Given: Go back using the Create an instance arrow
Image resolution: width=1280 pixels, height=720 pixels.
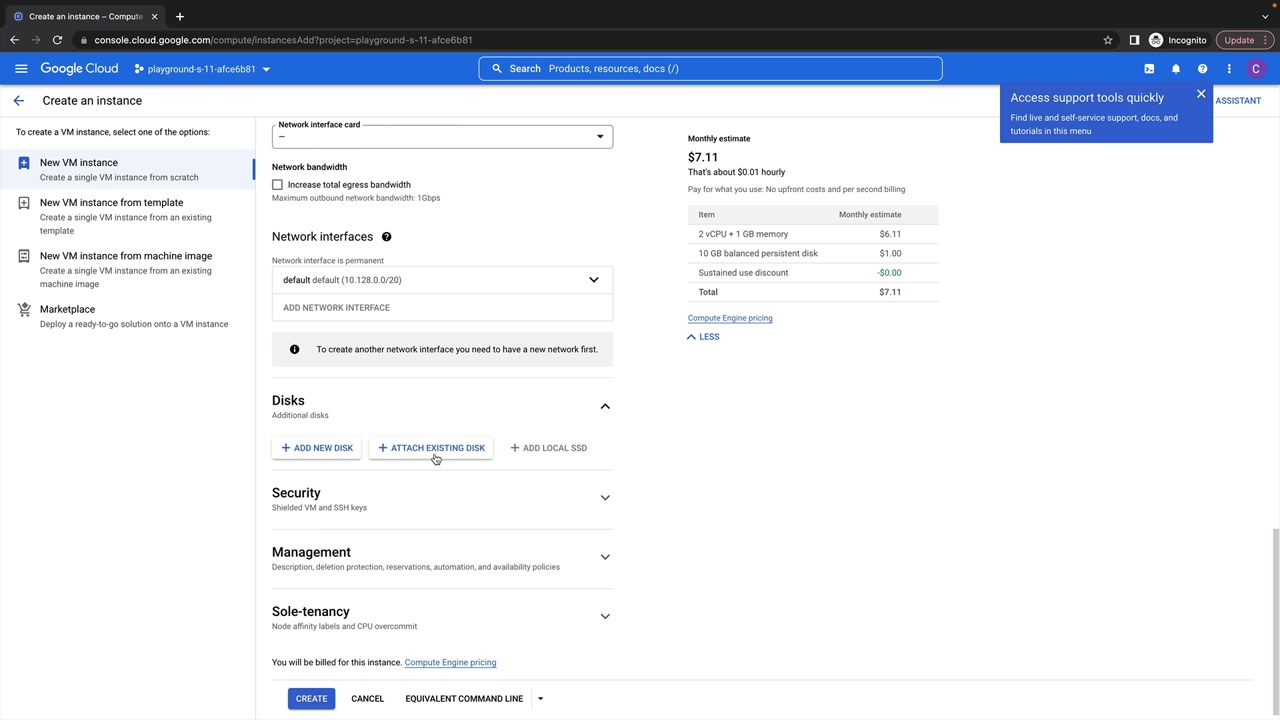Looking at the screenshot, I should [x=18, y=101].
